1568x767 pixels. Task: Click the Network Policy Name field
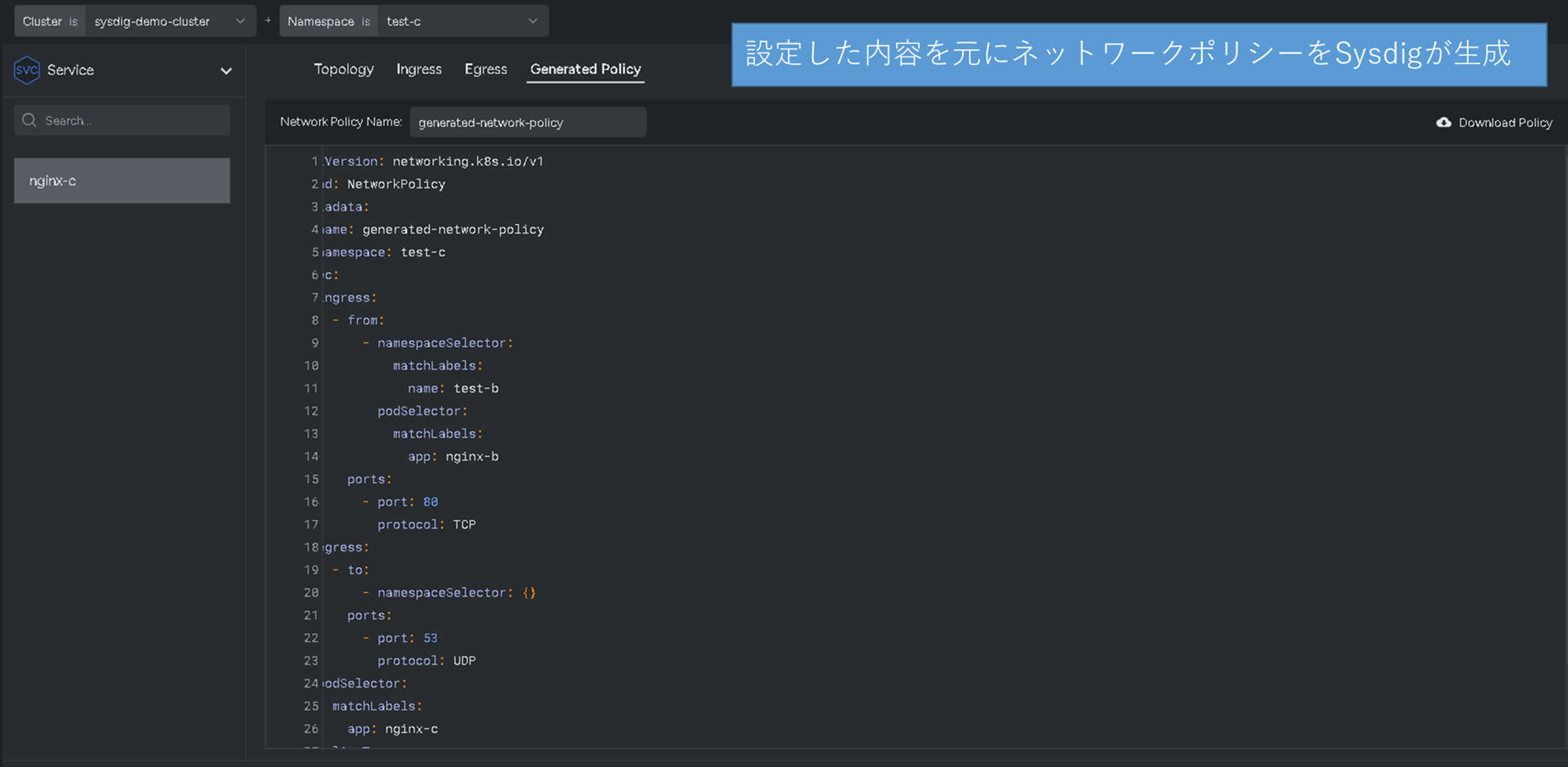click(528, 122)
